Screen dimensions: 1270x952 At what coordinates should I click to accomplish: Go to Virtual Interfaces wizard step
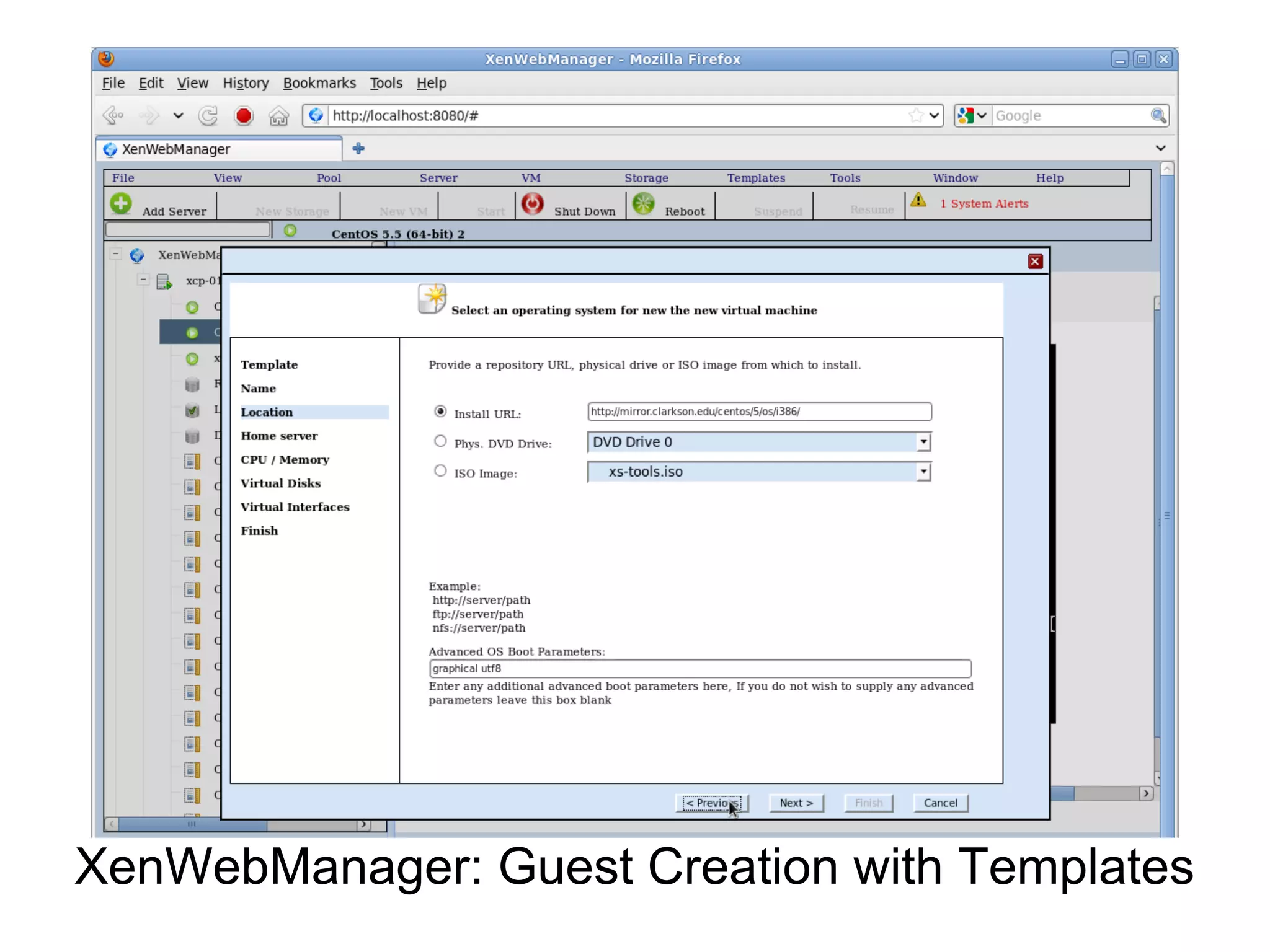tap(295, 507)
